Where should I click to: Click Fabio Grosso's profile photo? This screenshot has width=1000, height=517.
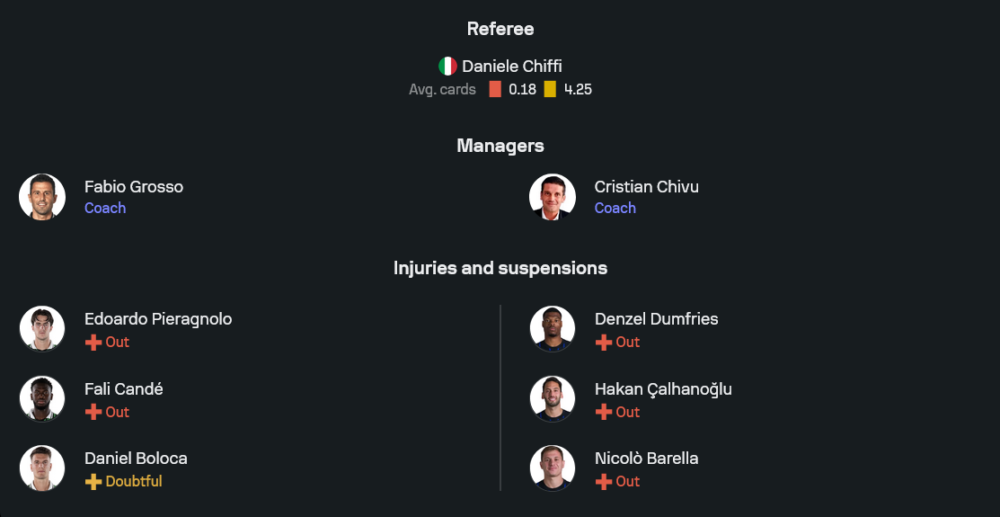click(42, 196)
